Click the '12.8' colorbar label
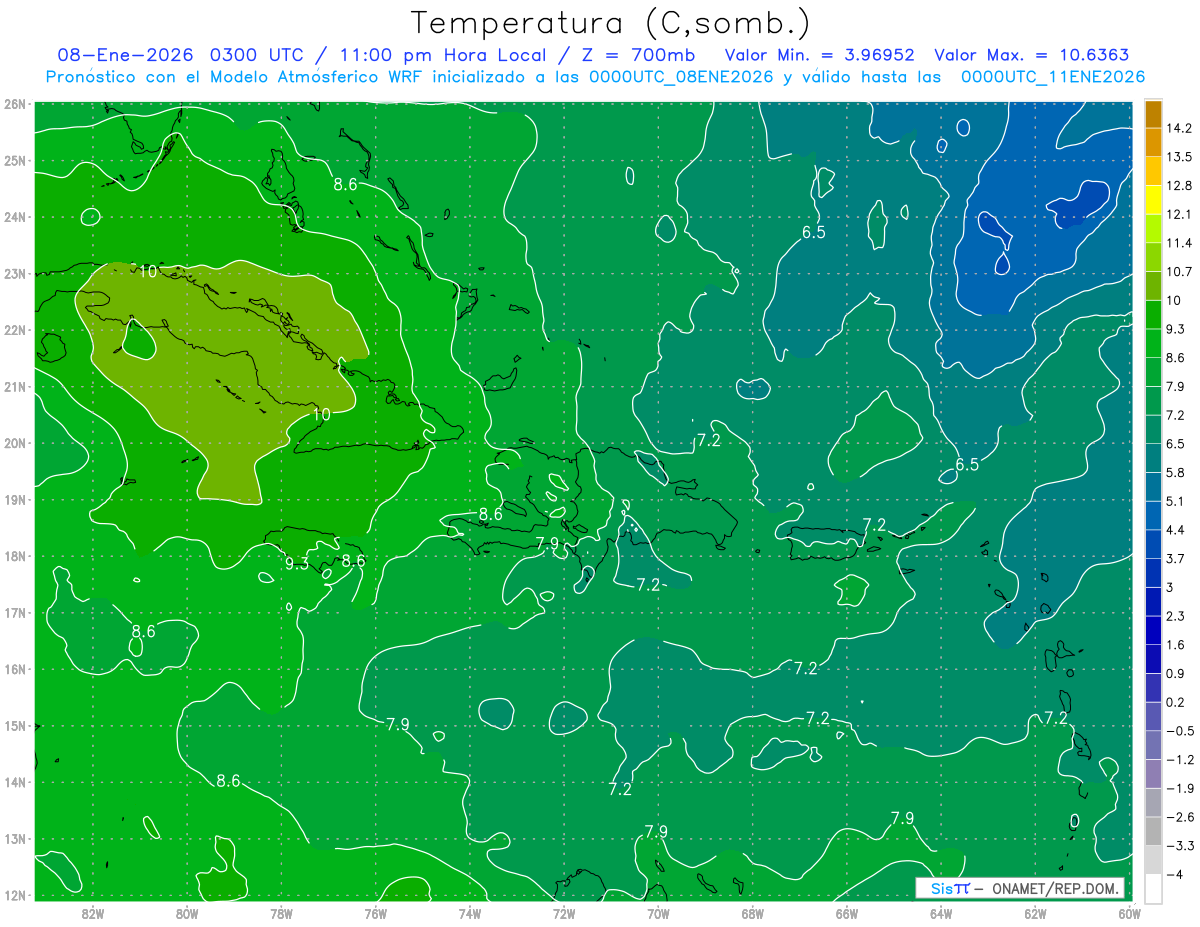 [1178, 186]
